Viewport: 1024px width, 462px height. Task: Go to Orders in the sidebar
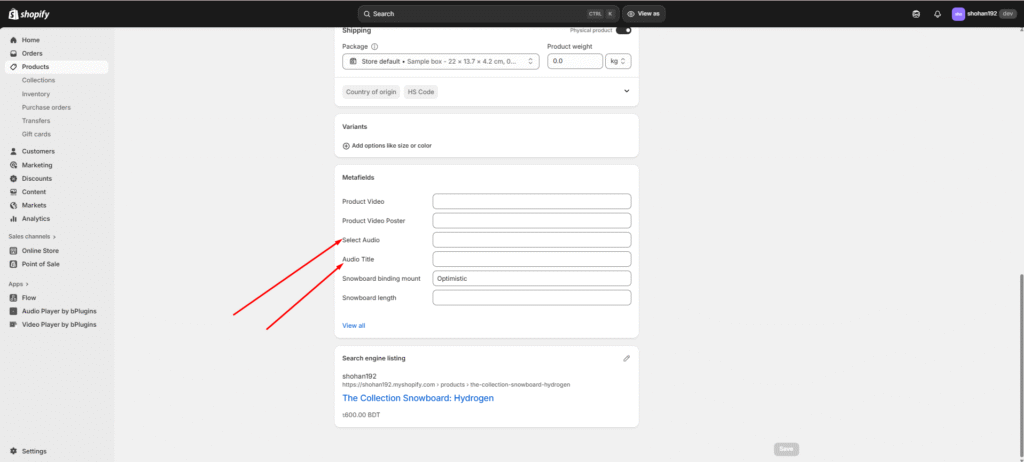(32, 53)
